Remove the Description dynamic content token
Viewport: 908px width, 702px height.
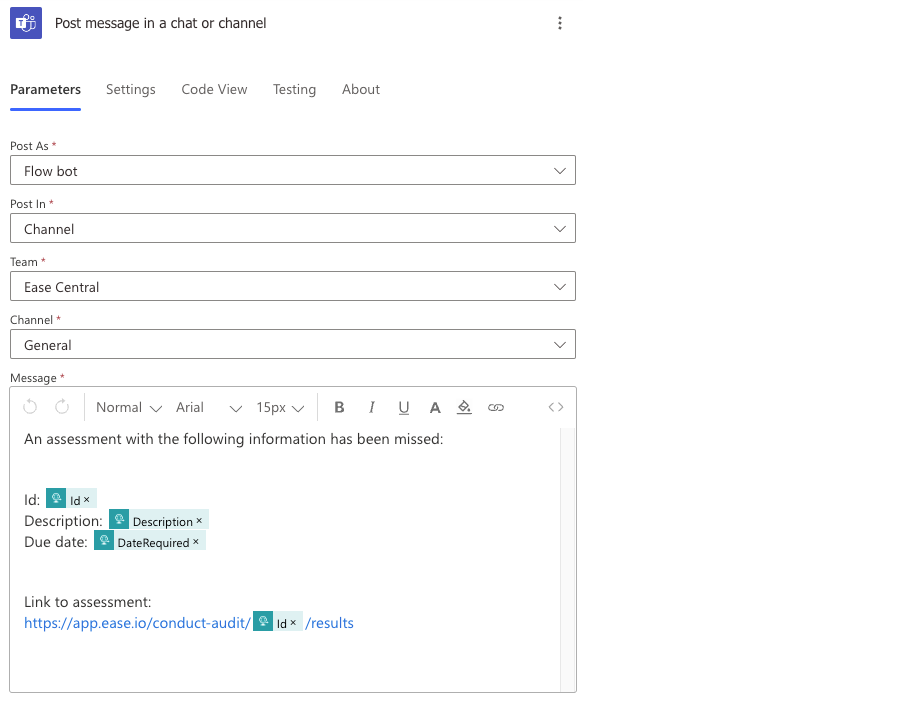point(199,521)
